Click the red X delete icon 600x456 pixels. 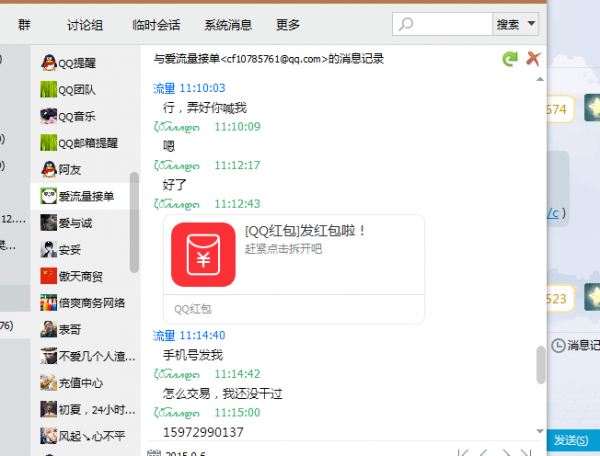point(533,59)
